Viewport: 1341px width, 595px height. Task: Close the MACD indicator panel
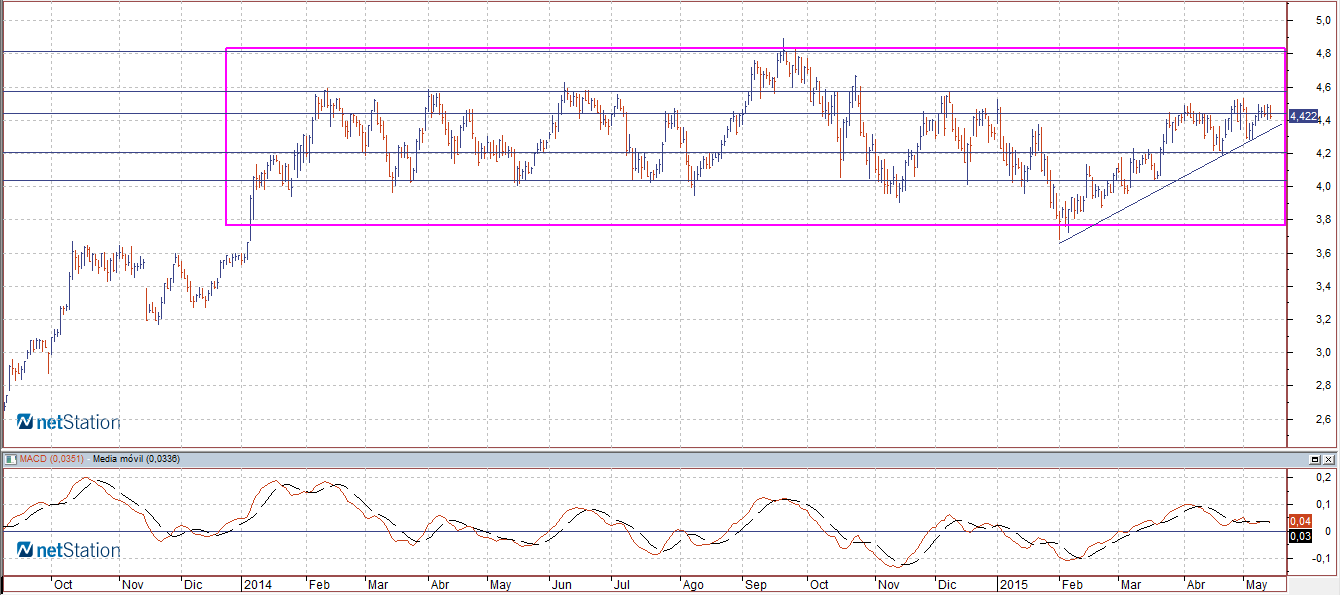tap(1329, 459)
